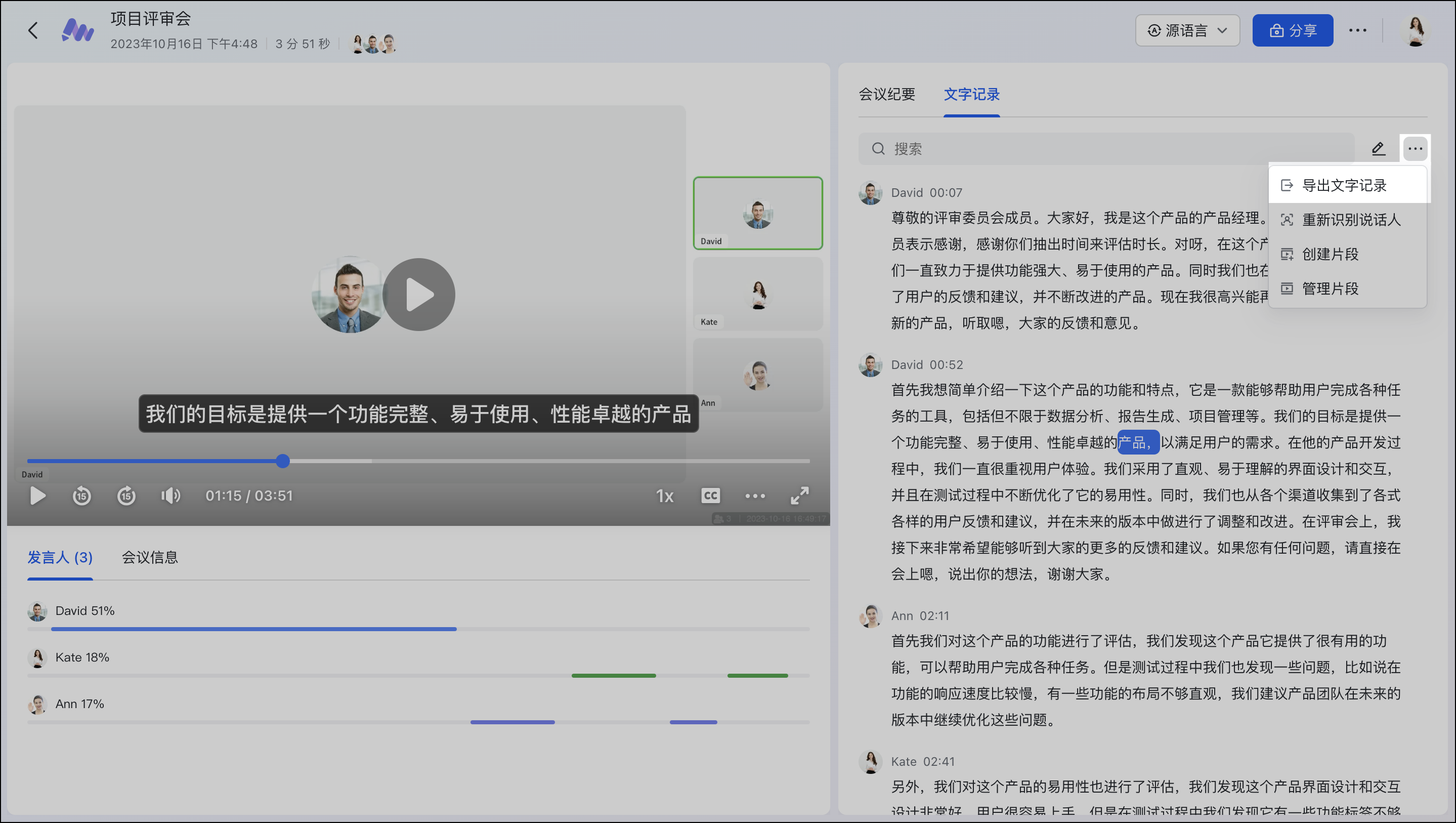Enter fullscreen video mode

coord(799,496)
